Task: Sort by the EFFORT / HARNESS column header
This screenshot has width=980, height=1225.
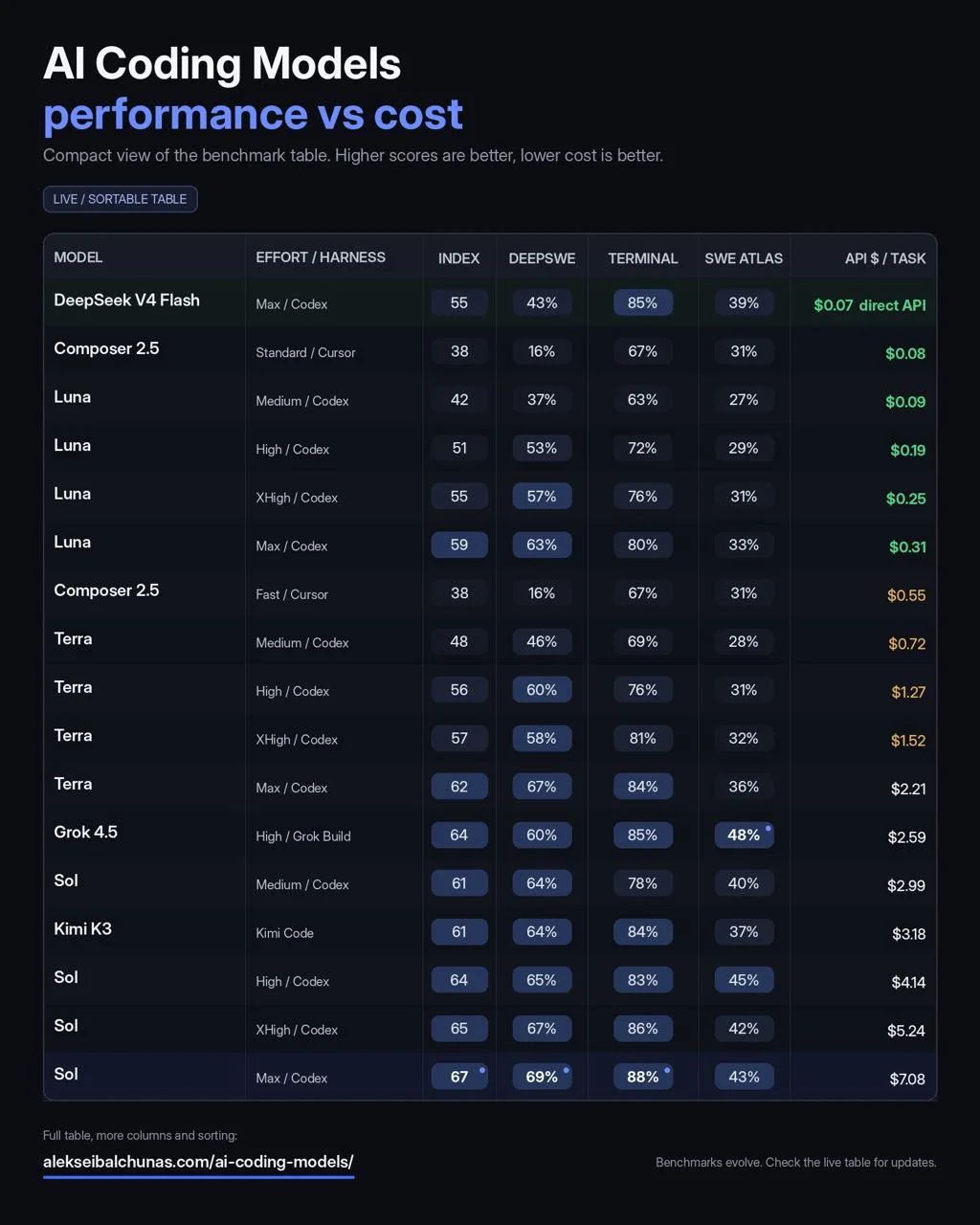Action: point(321,257)
